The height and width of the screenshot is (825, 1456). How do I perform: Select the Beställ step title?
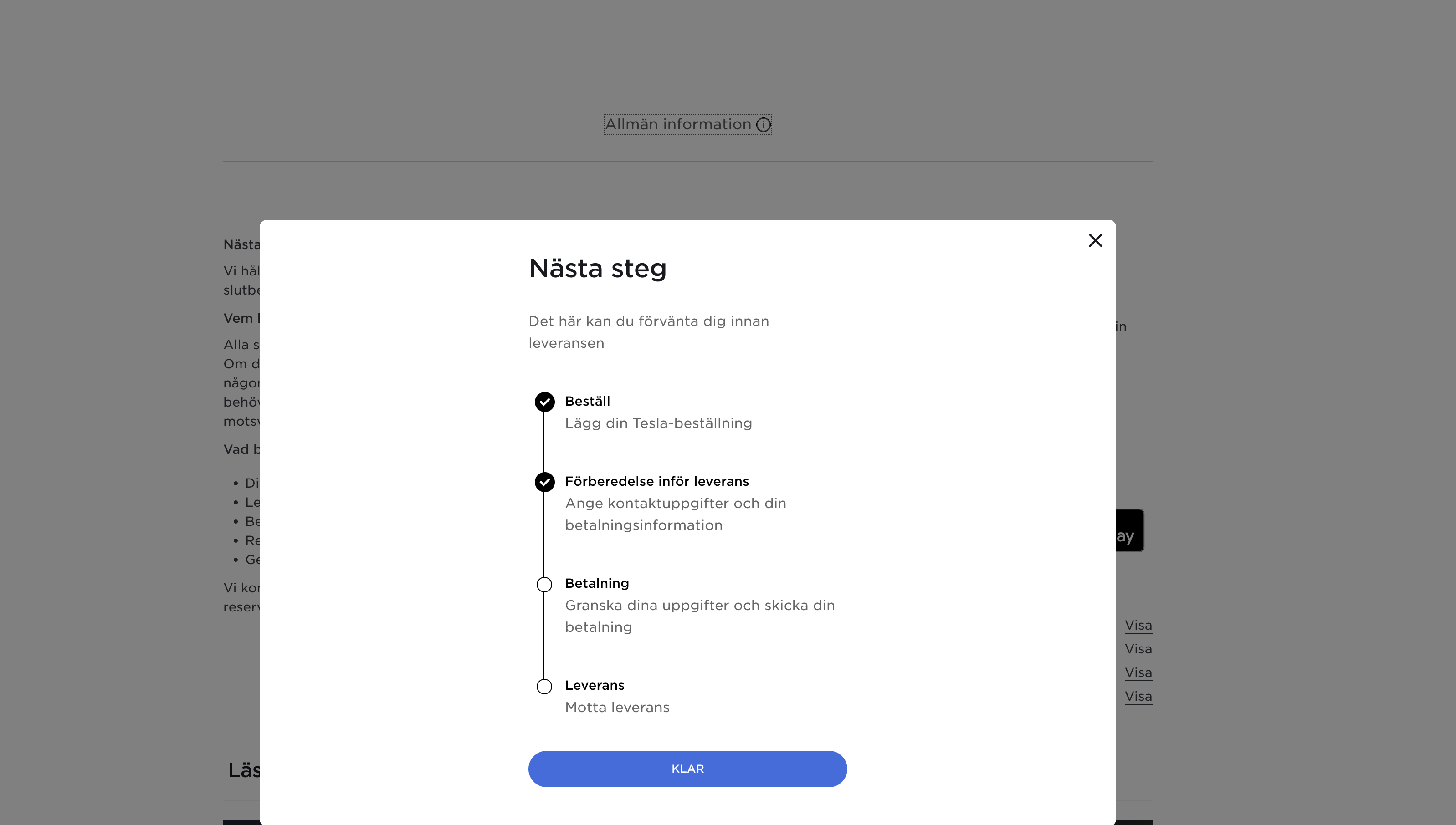click(587, 401)
